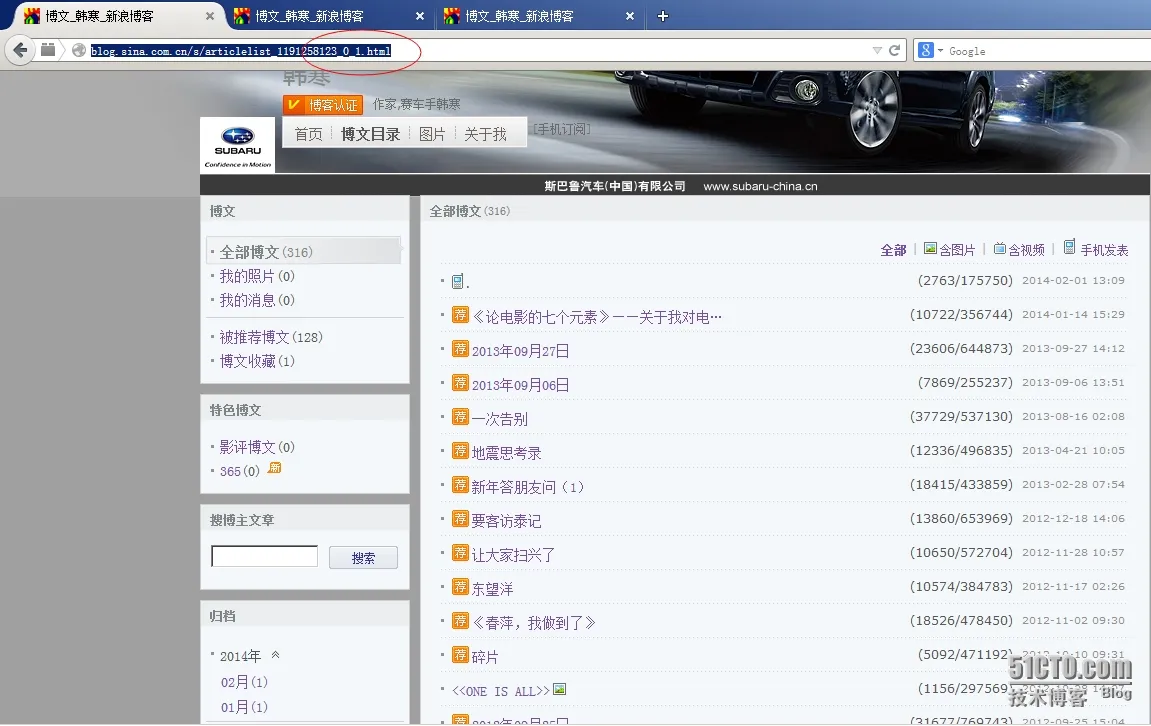
Task: Click image icon beside <<ONE IS ALL>>
Action: 559,689
